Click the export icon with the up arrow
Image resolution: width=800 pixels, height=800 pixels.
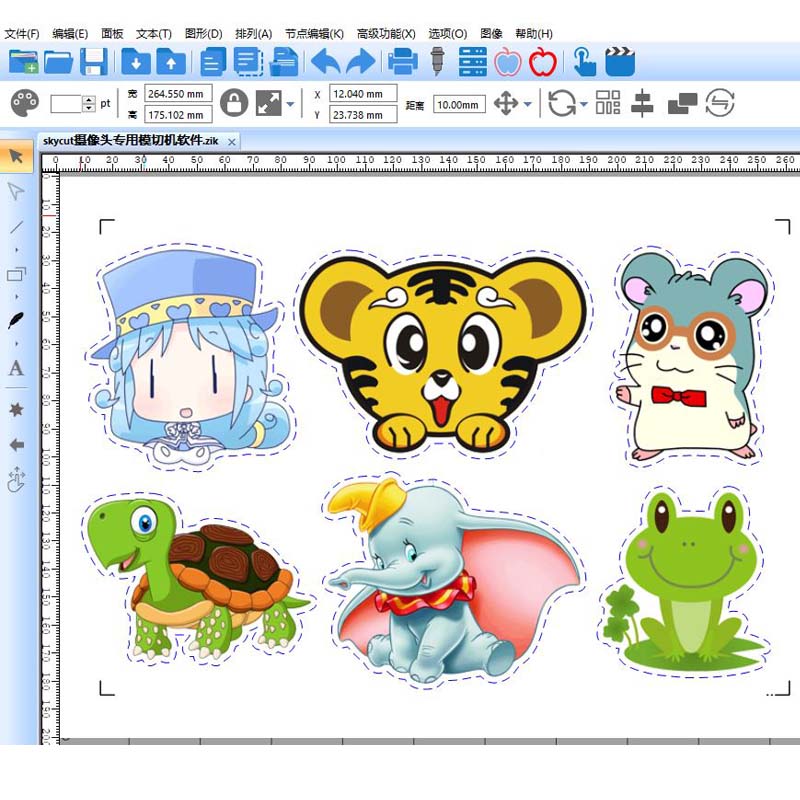coord(171,62)
